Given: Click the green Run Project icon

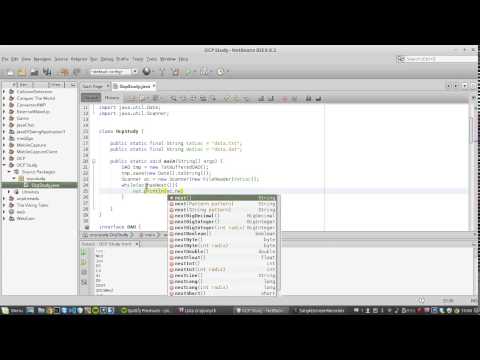Looking at the screenshot, I should pos(188,72).
